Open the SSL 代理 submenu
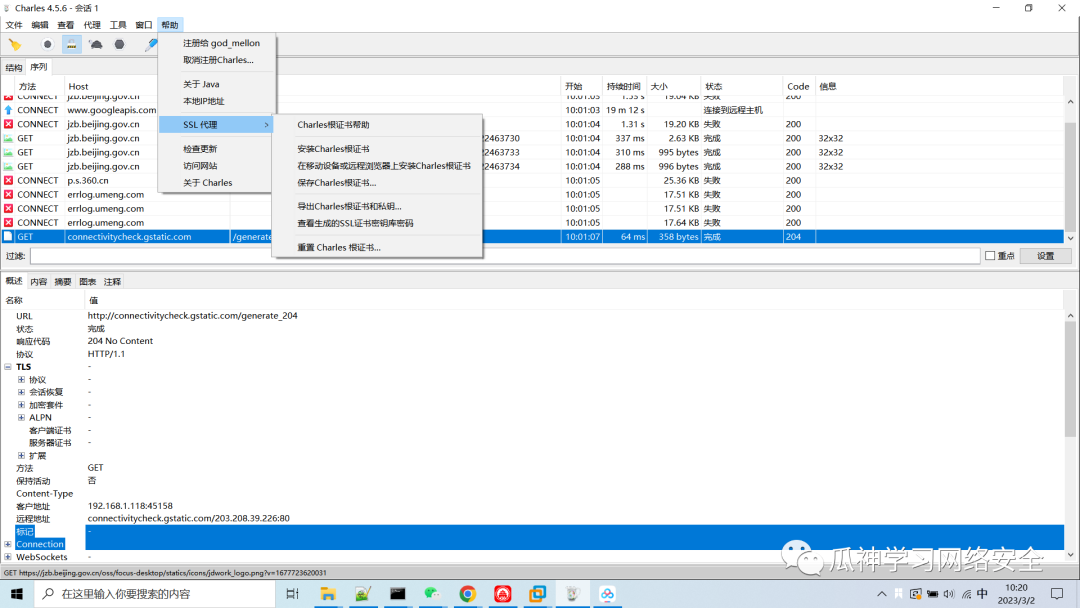Screen dimensions: 1080x608 (x=216, y=125)
